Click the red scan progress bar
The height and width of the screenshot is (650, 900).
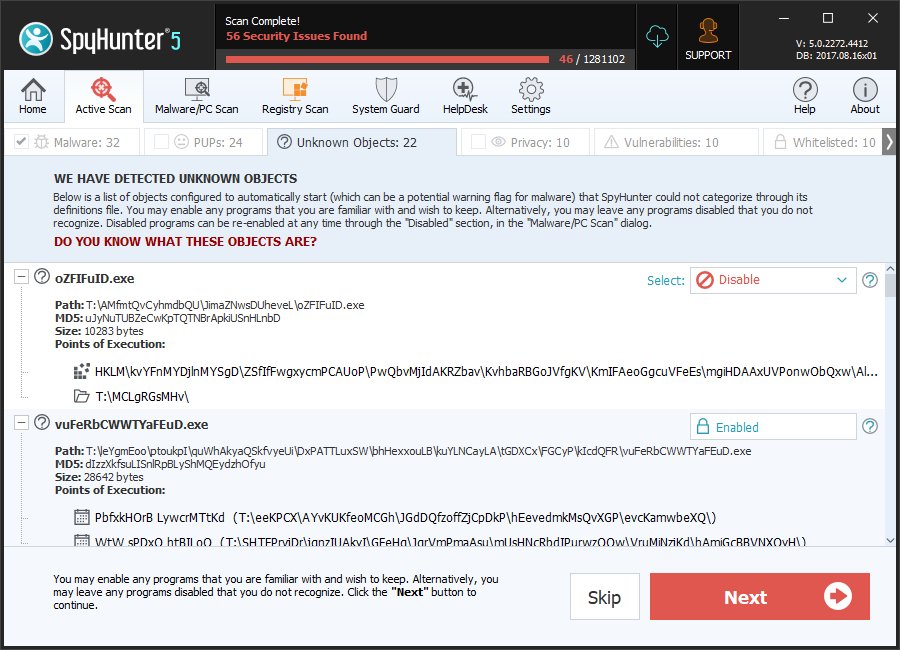(x=387, y=59)
